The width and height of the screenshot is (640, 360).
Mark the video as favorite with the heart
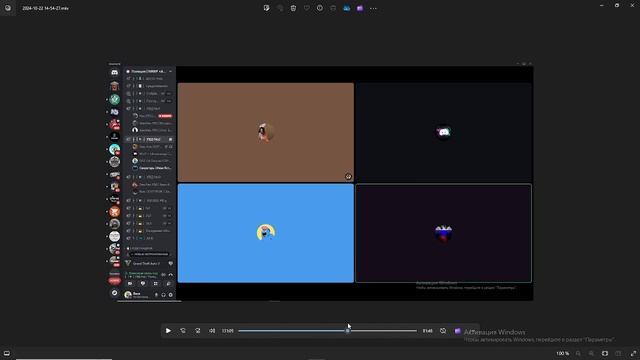click(307, 8)
